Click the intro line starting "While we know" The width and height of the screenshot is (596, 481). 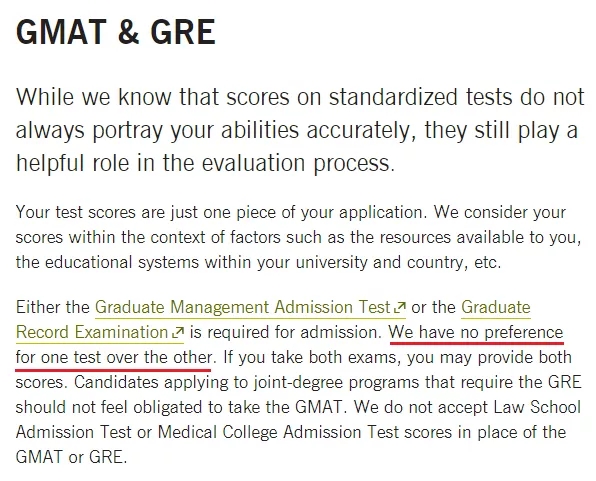coord(300,97)
